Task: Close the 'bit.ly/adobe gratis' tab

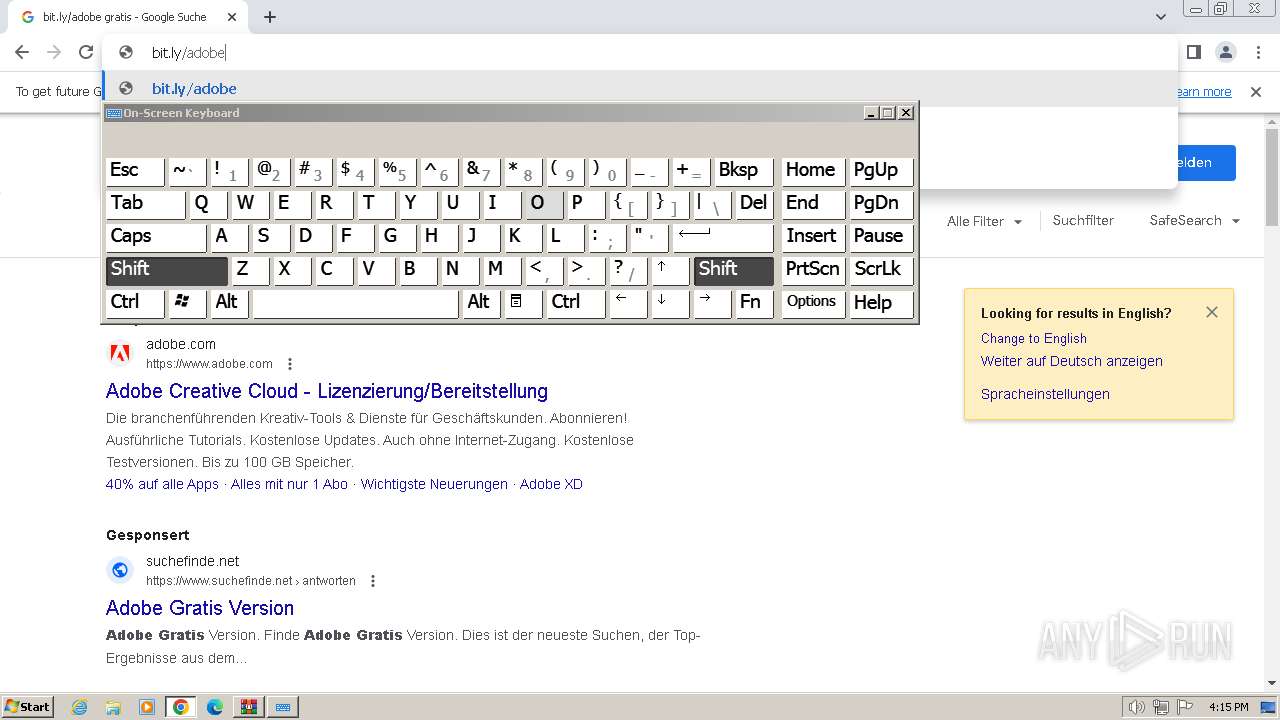Action: [232, 17]
